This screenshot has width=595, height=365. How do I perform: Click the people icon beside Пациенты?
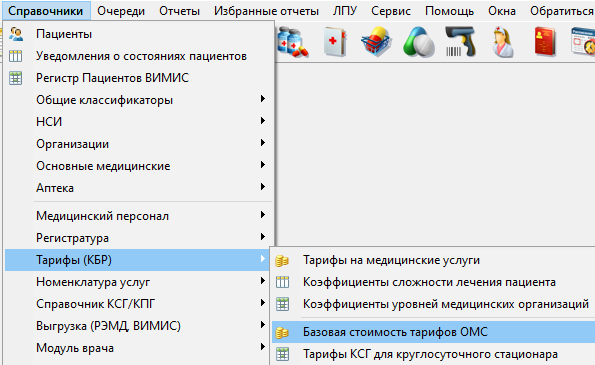click(x=16, y=34)
